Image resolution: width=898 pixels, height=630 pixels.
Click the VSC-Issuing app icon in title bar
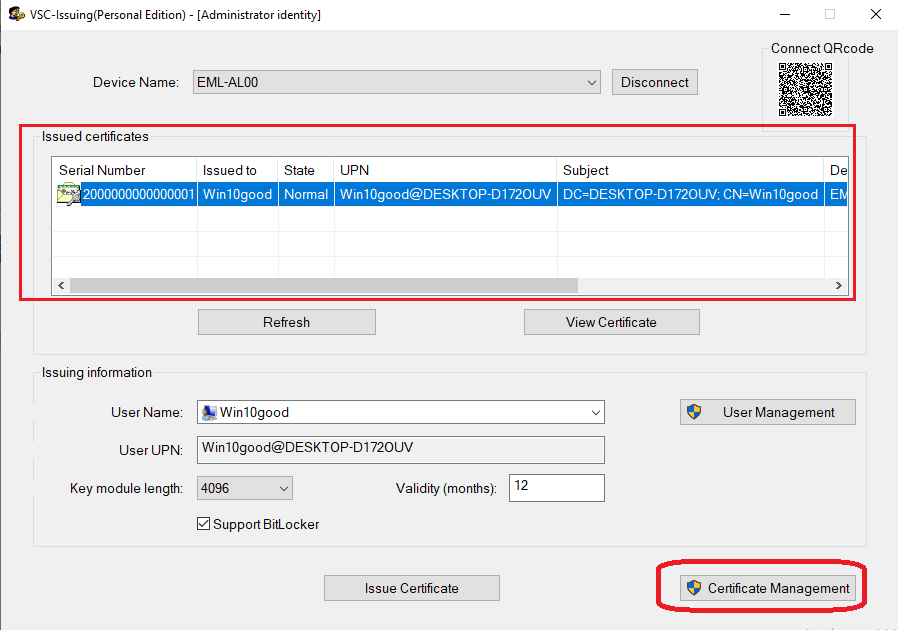tap(16, 15)
